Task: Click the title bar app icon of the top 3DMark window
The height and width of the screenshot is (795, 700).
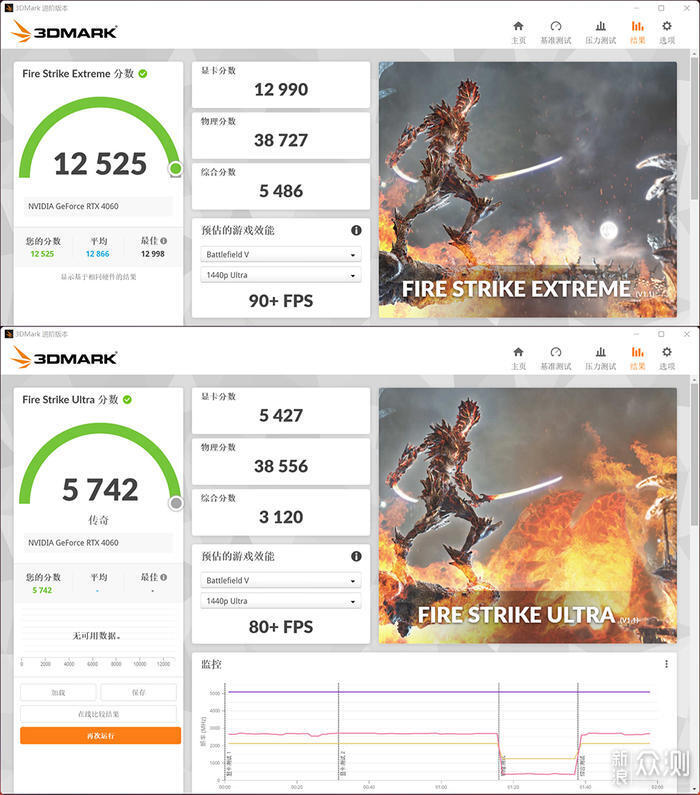Action: click(x=8, y=8)
